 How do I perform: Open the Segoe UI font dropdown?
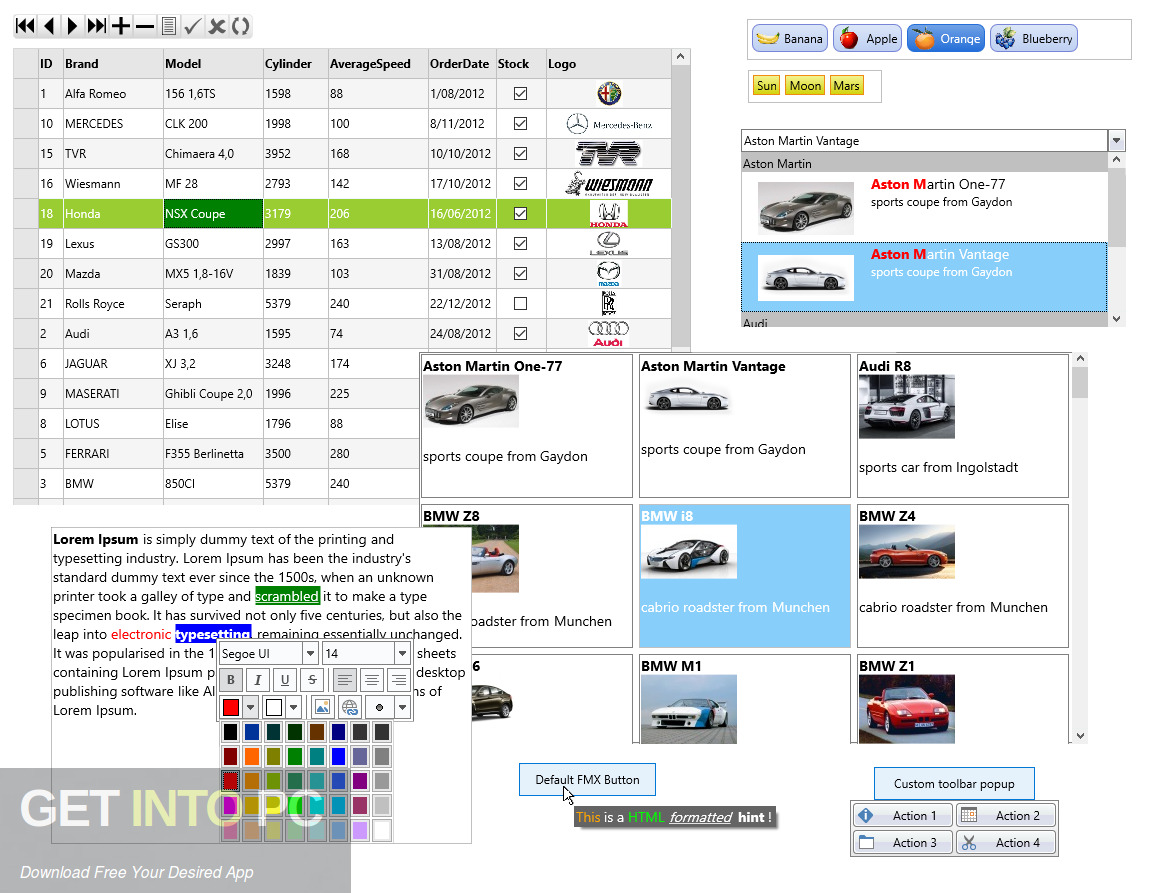coord(310,653)
